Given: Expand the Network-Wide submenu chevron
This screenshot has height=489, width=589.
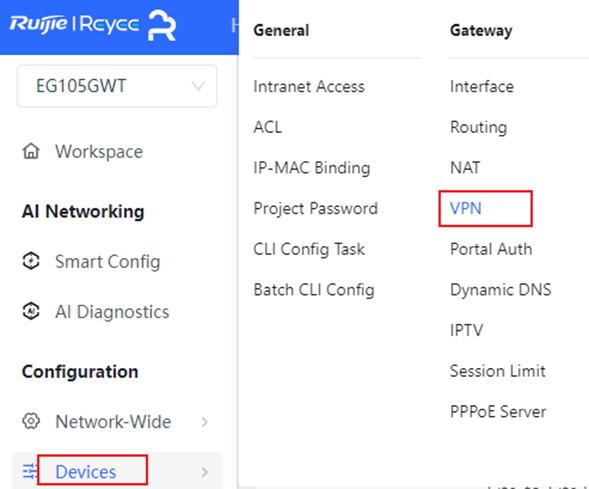Looking at the screenshot, I should coord(205,422).
